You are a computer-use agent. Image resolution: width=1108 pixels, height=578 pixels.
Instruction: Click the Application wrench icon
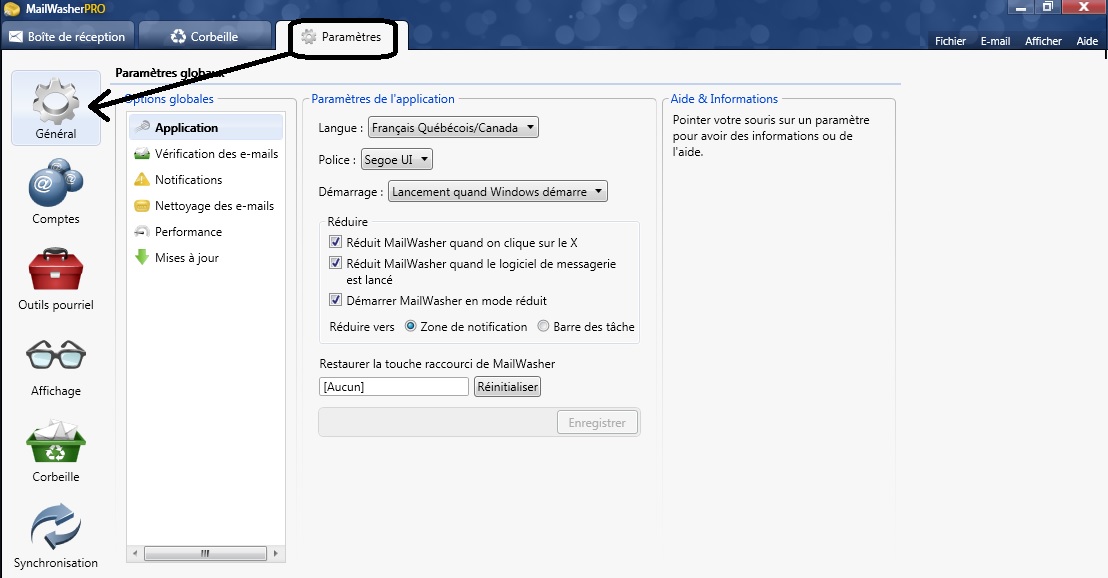(142, 127)
